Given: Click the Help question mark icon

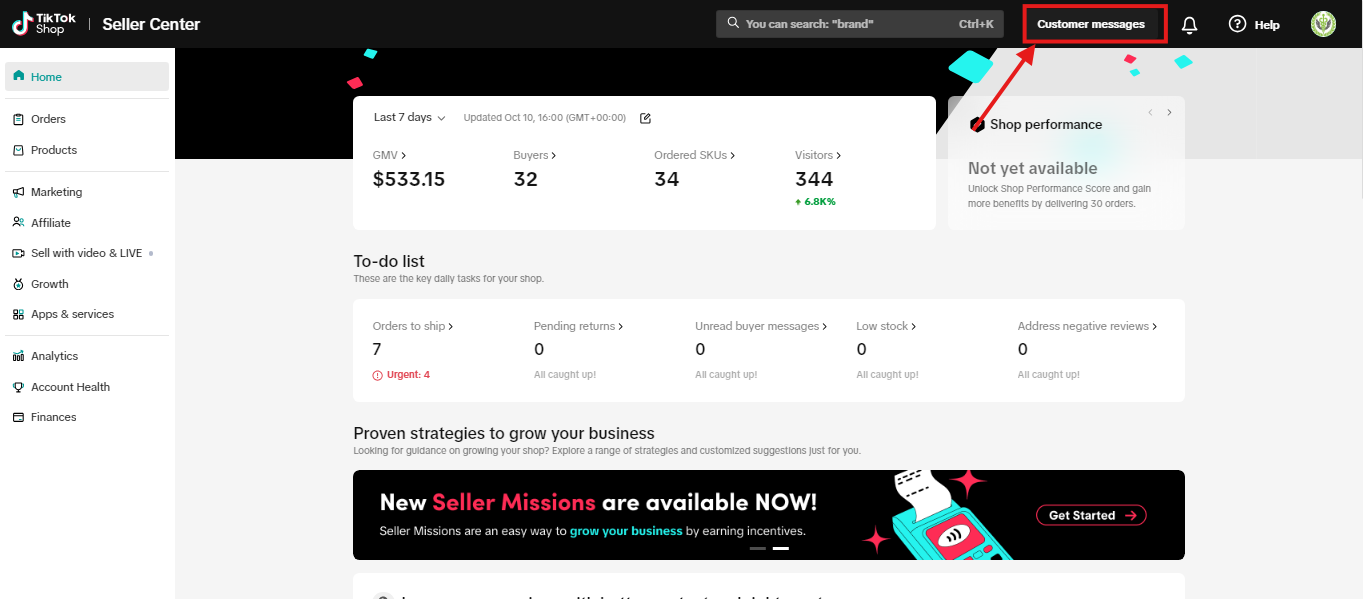Looking at the screenshot, I should pos(1237,24).
